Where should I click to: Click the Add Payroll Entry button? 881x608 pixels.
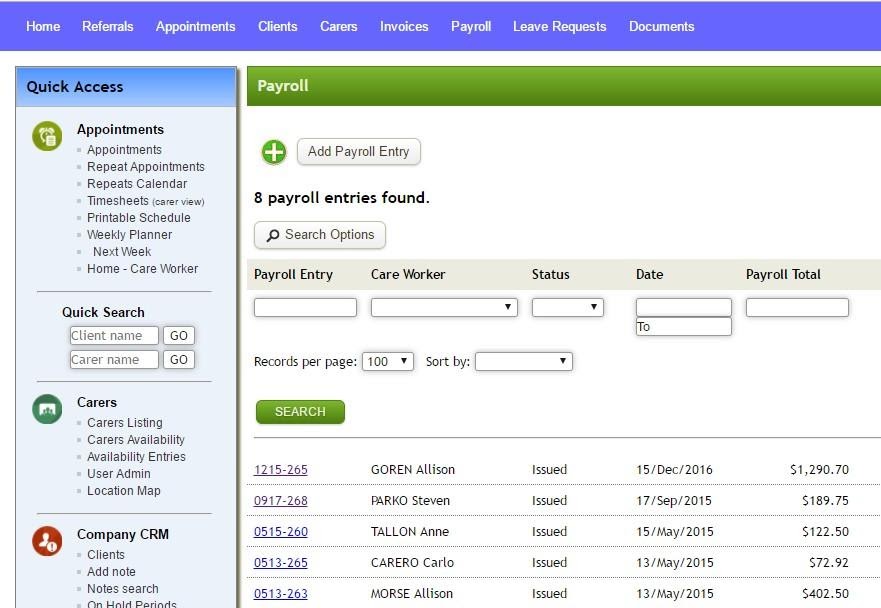(358, 152)
